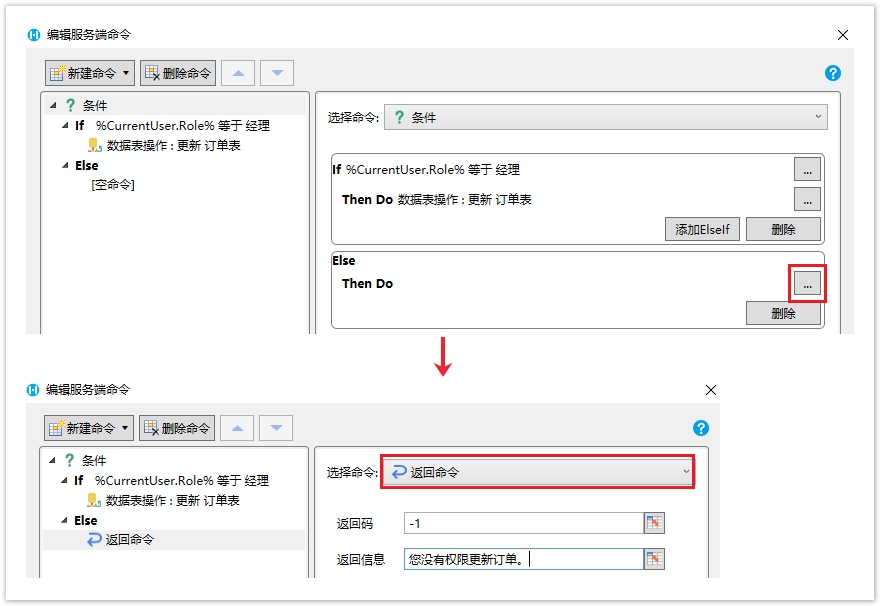Click the help icon in the upper dialog
Screen dimensions: 880x606
832,73
